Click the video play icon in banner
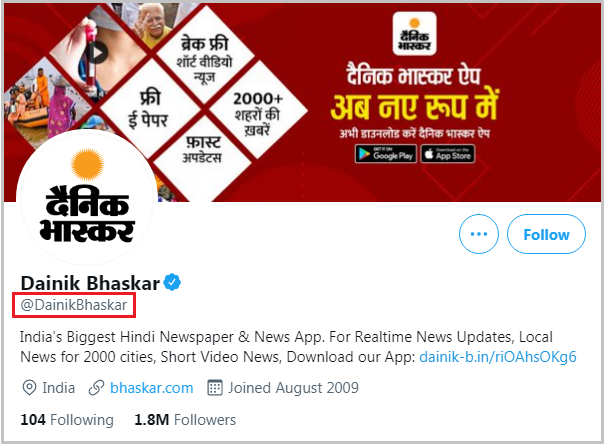This screenshot has width=605, height=444. click(96, 52)
